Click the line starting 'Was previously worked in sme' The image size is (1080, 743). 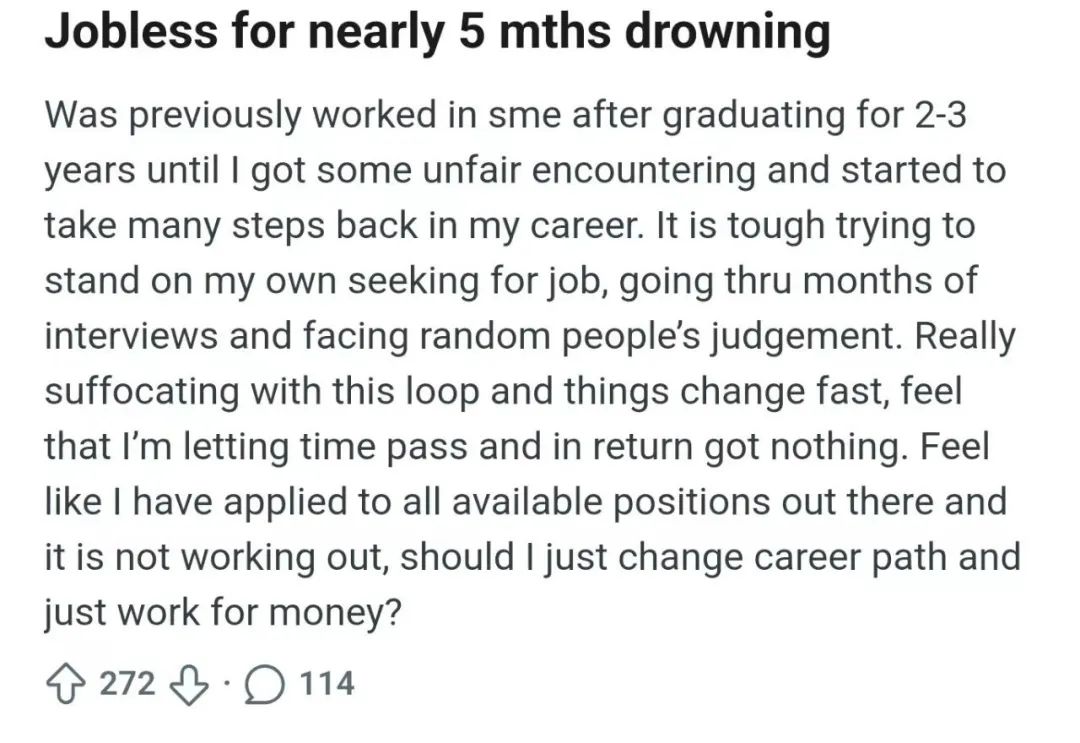(x=506, y=115)
